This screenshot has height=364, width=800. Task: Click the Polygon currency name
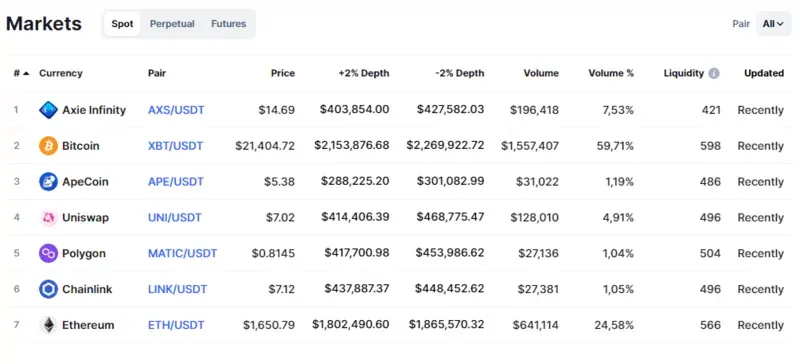(84, 253)
